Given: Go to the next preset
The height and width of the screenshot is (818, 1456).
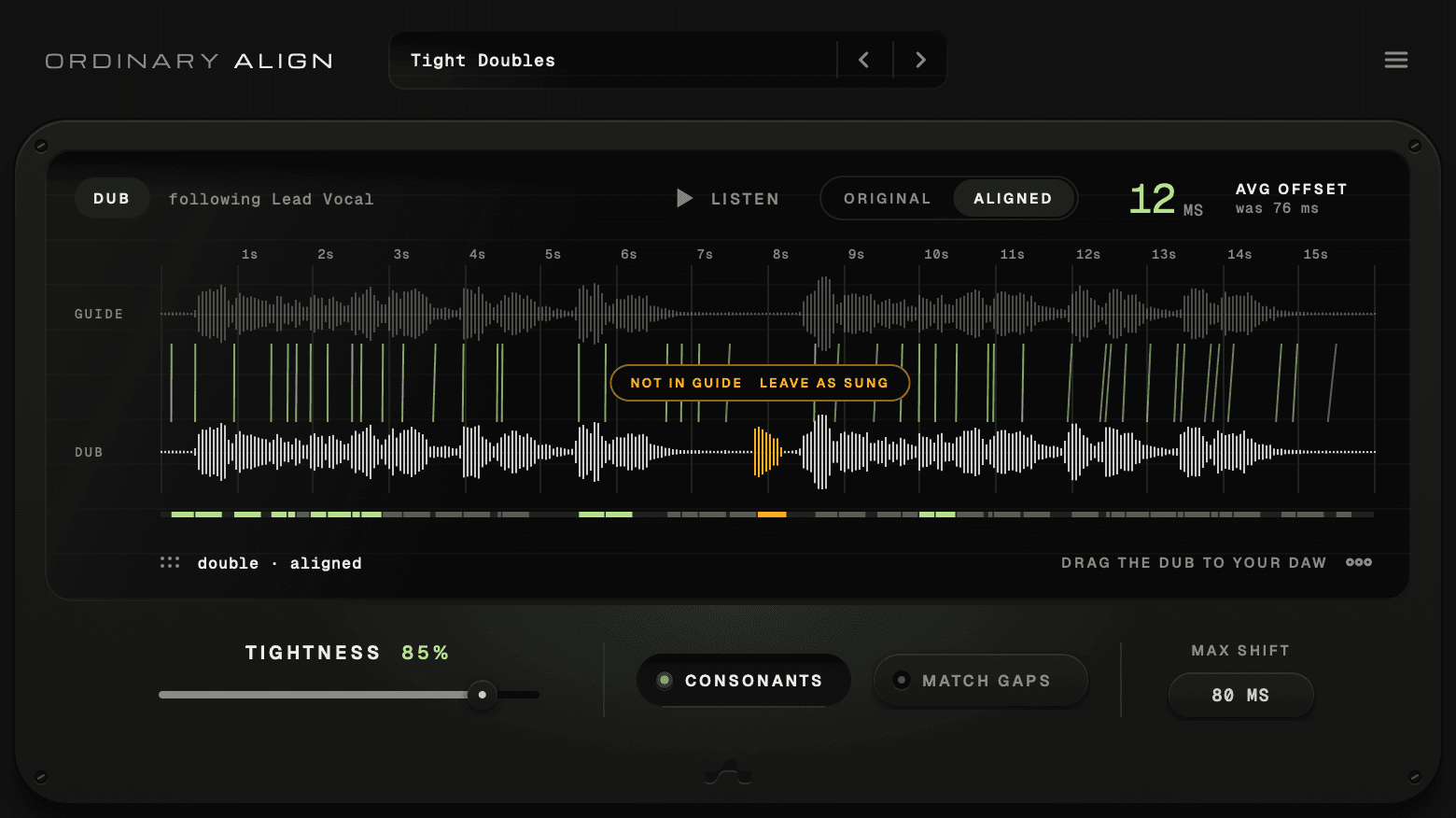Looking at the screenshot, I should [x=920, y=60].
